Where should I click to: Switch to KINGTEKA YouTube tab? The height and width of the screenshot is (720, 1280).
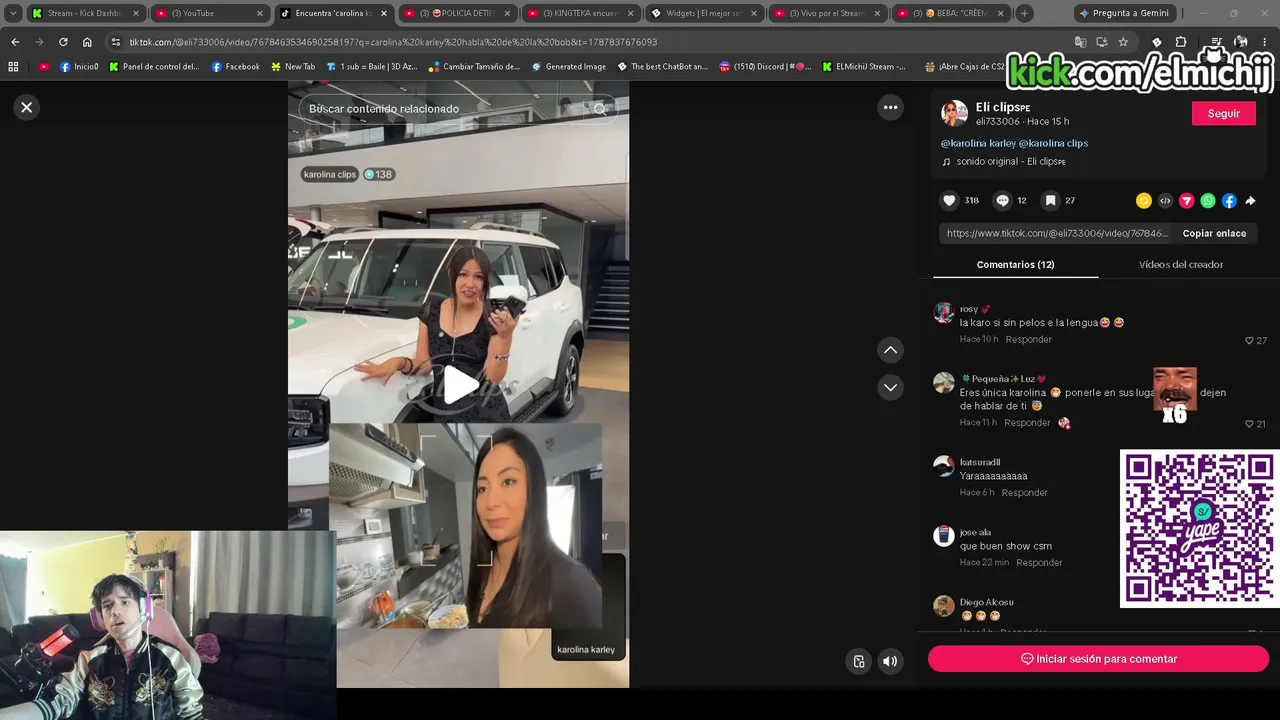click(x=580, y=13)
